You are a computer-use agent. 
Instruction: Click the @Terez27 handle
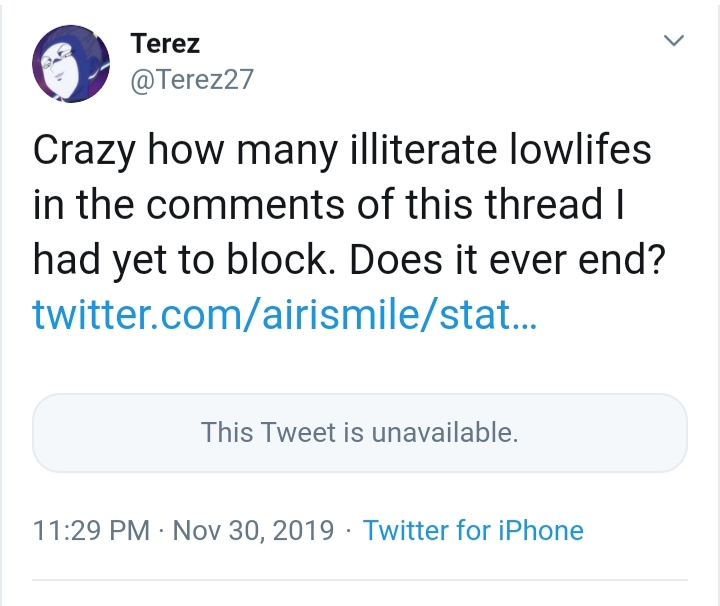pos(192,79)
